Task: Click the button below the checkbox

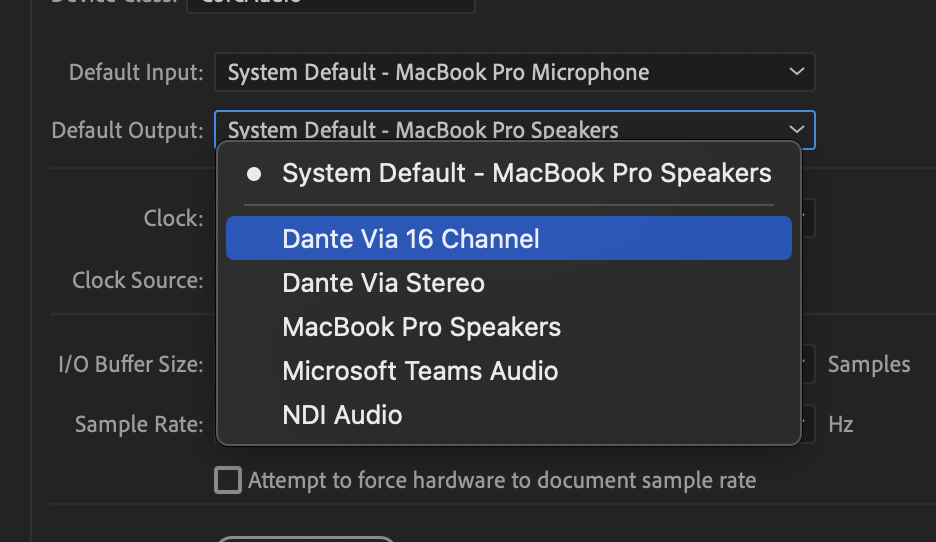Action: pos(306,538)
